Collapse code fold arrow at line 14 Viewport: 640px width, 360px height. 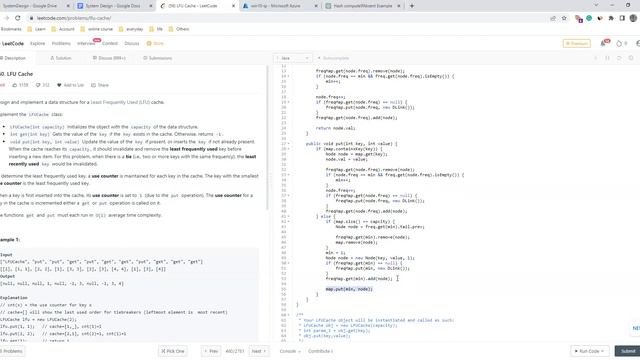tap(289, 76)
